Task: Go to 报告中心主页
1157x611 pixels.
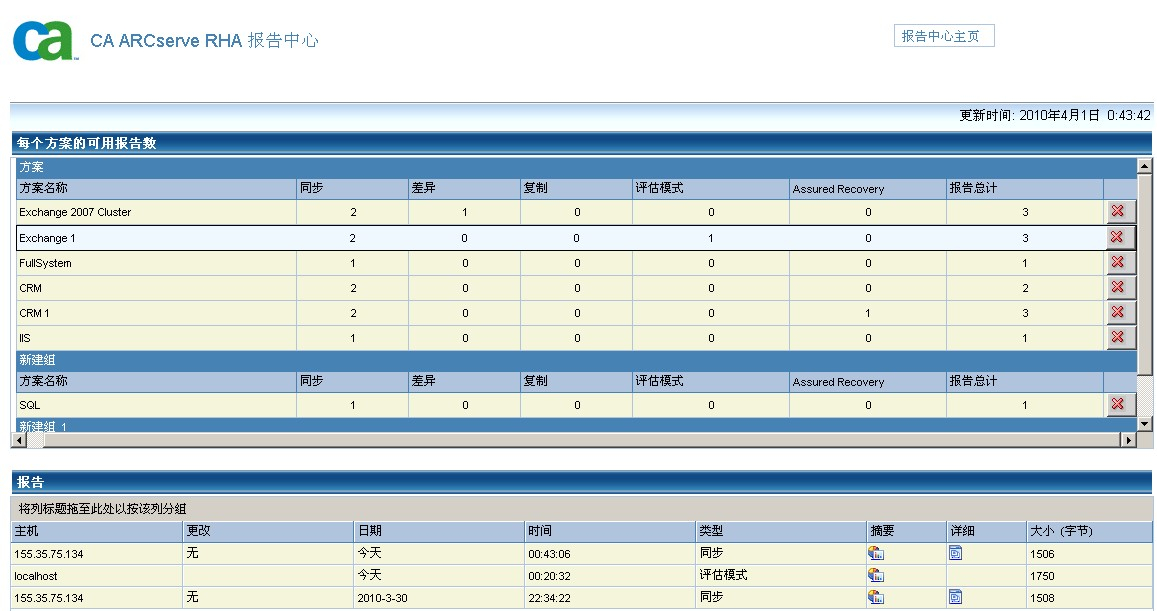Action: pos(944,36)
